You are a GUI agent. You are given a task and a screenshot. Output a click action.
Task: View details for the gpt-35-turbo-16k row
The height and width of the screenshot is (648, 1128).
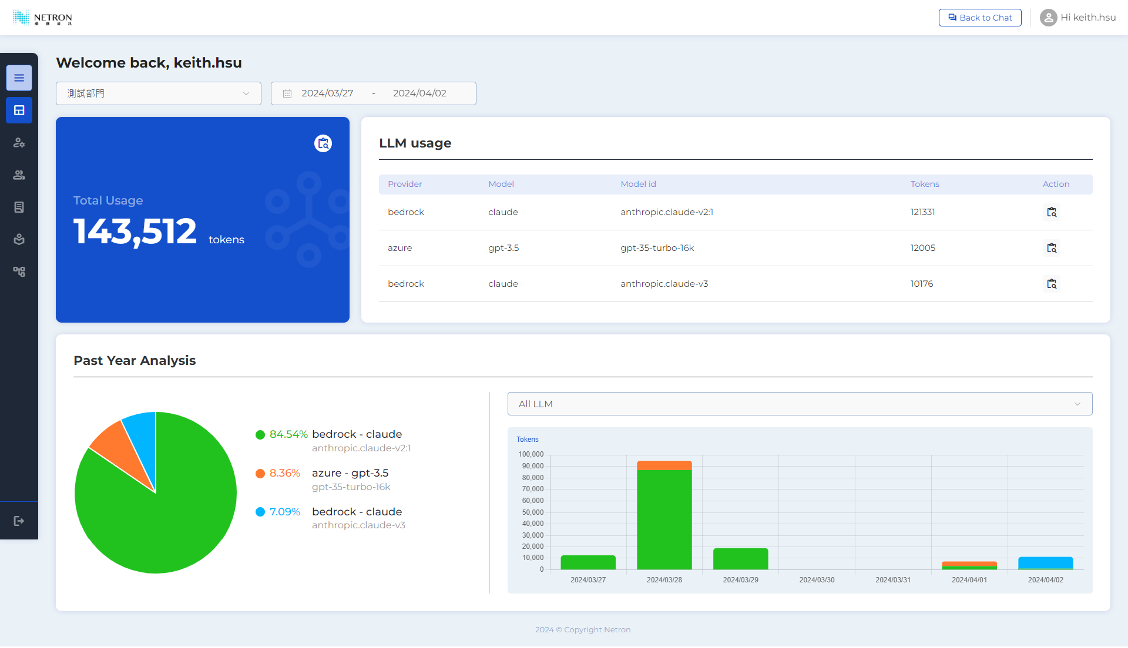click(1051, 248)
